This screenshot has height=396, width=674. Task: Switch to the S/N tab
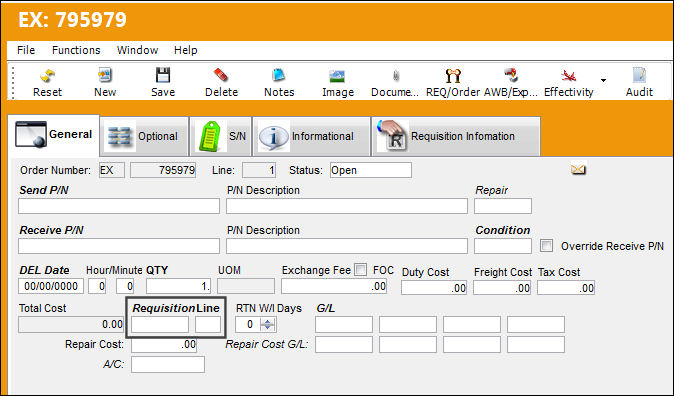click(x=221, y=136)
